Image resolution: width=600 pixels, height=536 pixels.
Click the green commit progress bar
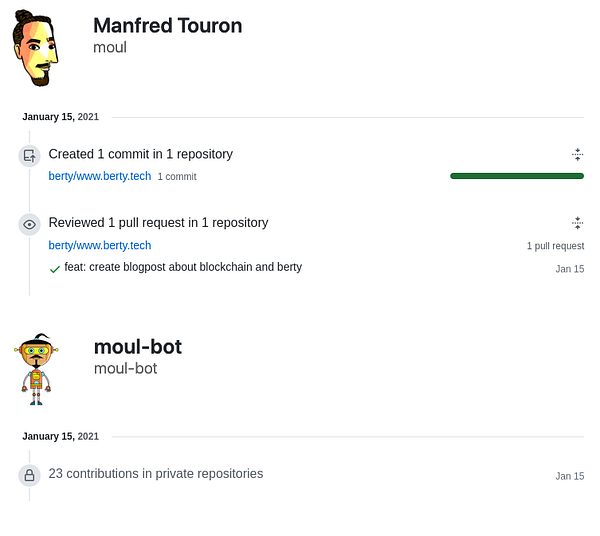517,176
